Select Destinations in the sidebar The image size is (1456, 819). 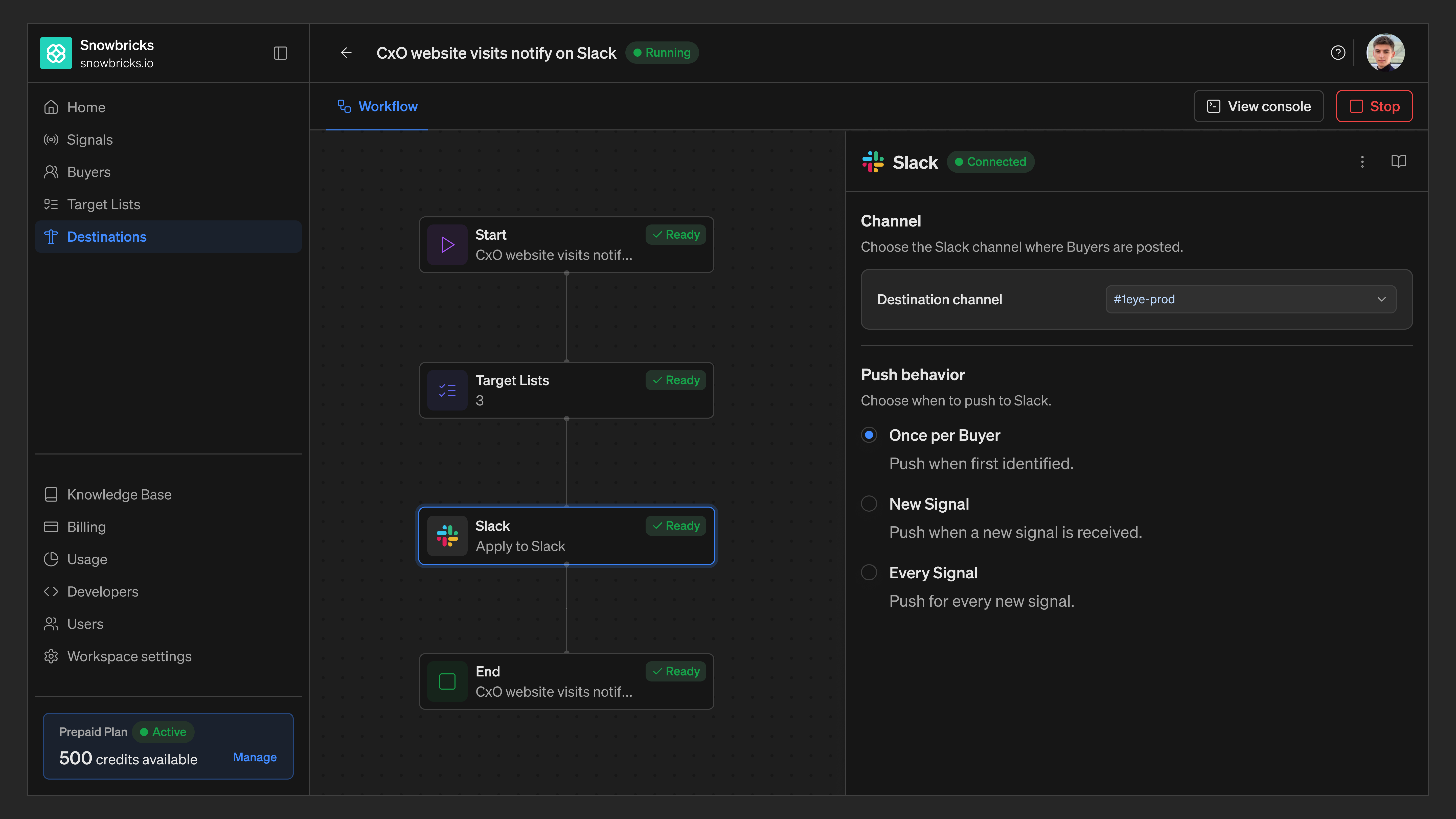(x=168, y=237)
